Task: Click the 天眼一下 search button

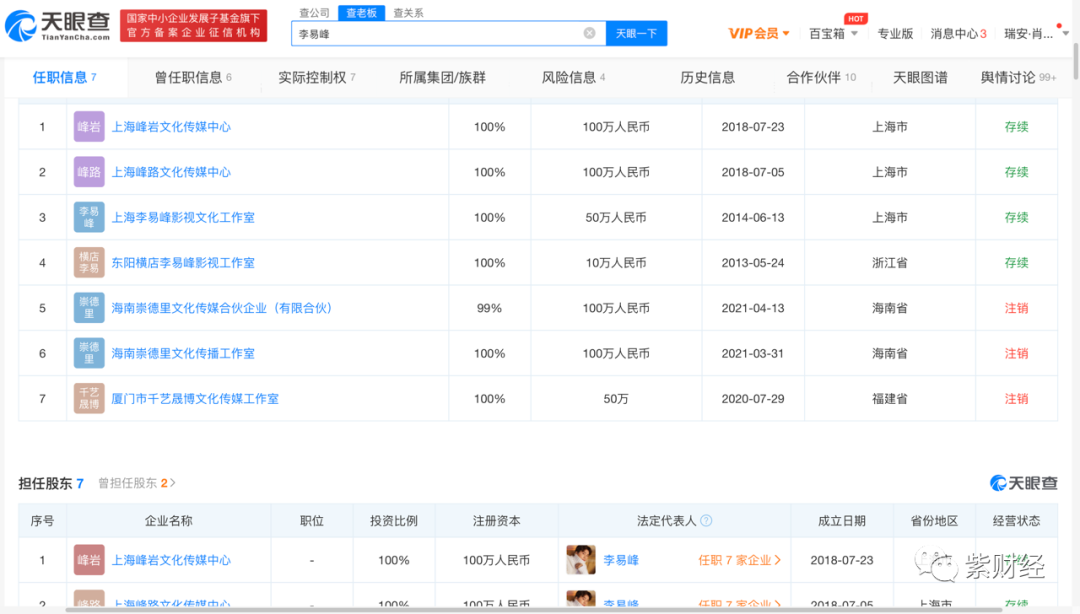Action: click(638, 32)
